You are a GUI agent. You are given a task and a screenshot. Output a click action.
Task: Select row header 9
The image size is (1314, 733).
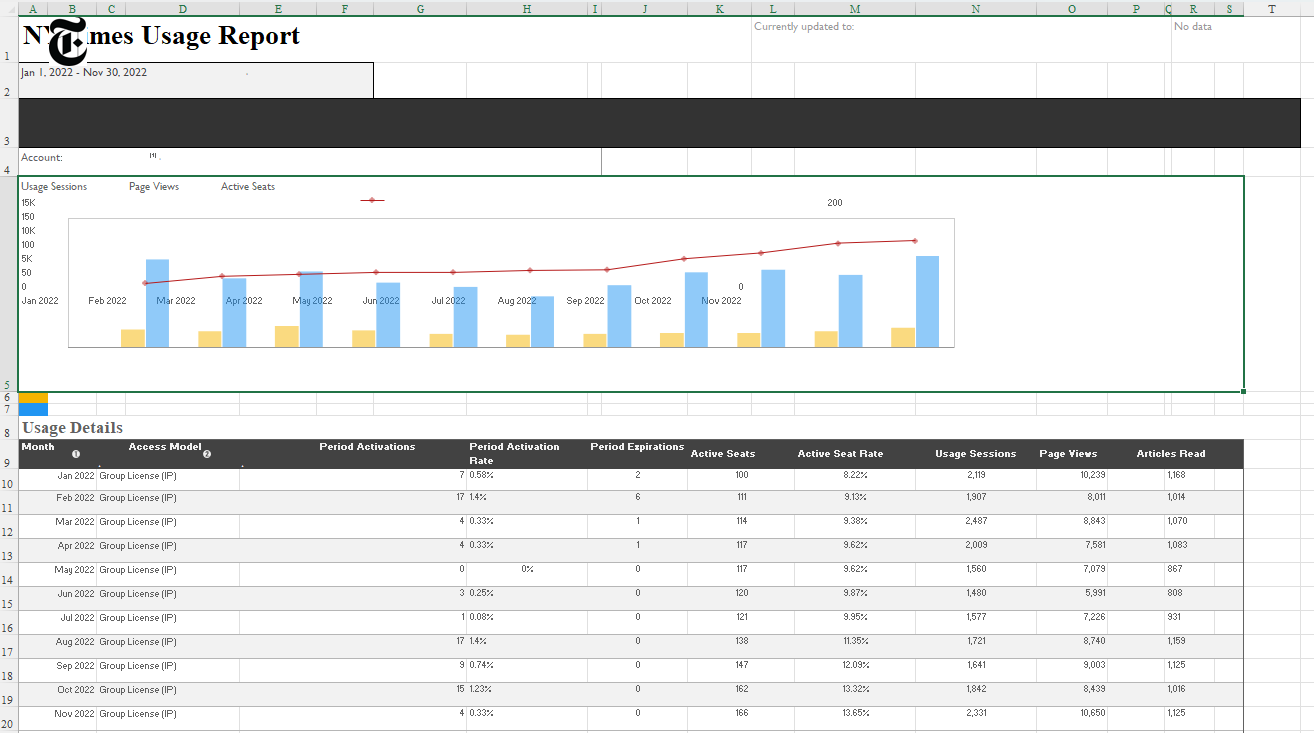click(x=8, y=454)
